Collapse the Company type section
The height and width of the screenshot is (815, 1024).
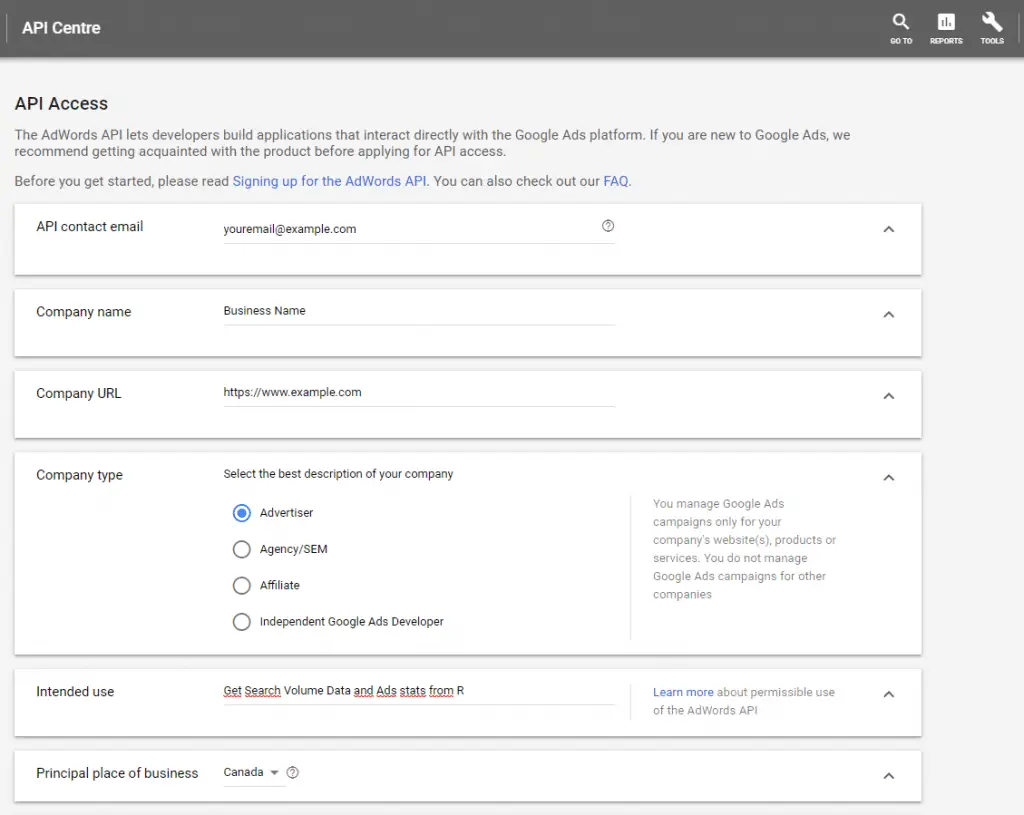point(889,478)
